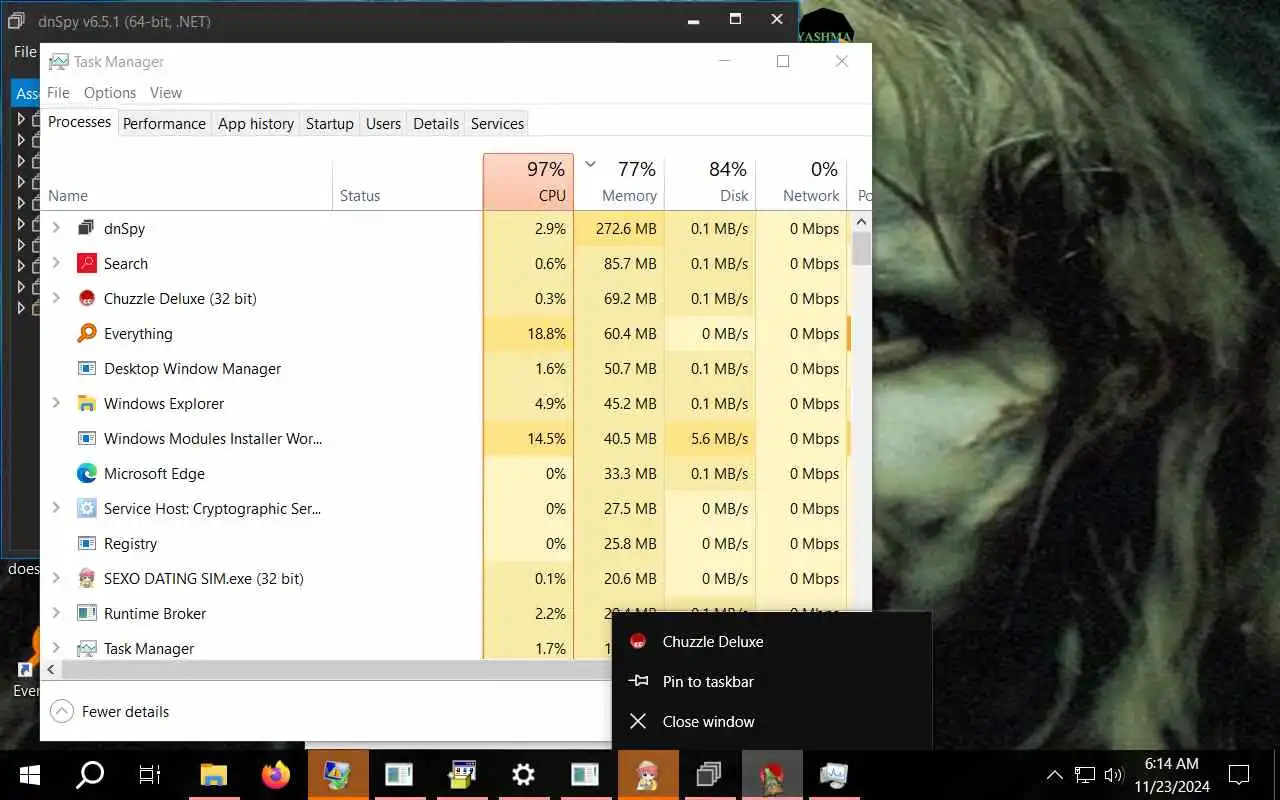Switch to the Startup tab

[330, 123]
